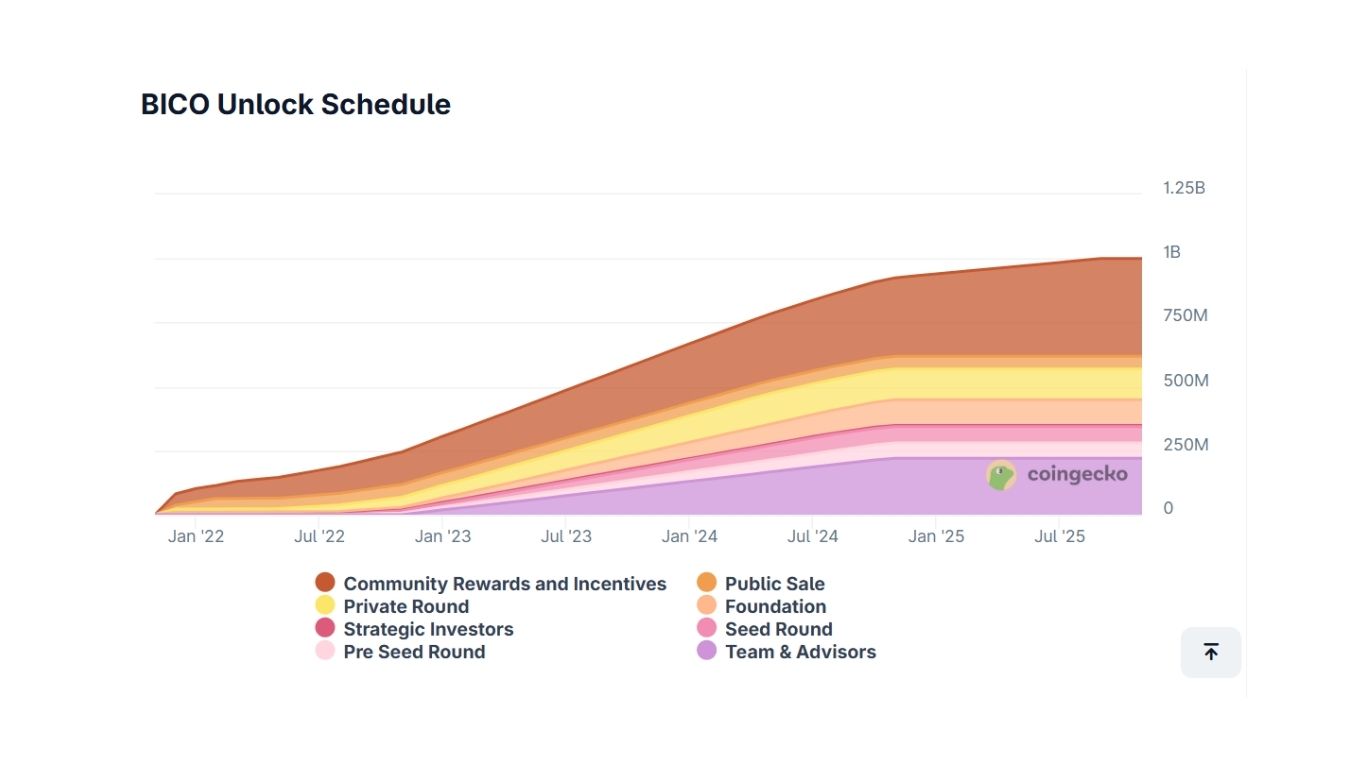This screenshot has width=1366, height=768.
Task: Toggle Community Rewards and Incentives legend series
Action: coord(504,584)
